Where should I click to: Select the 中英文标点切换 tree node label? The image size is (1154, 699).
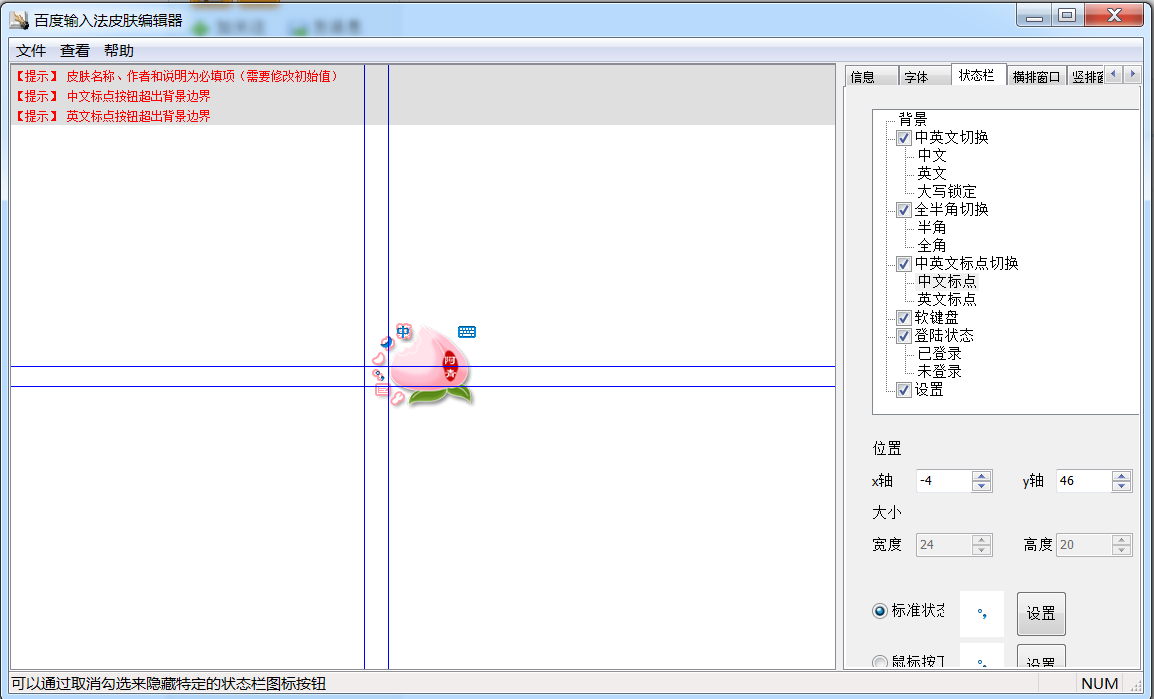[x=966, y=263]
